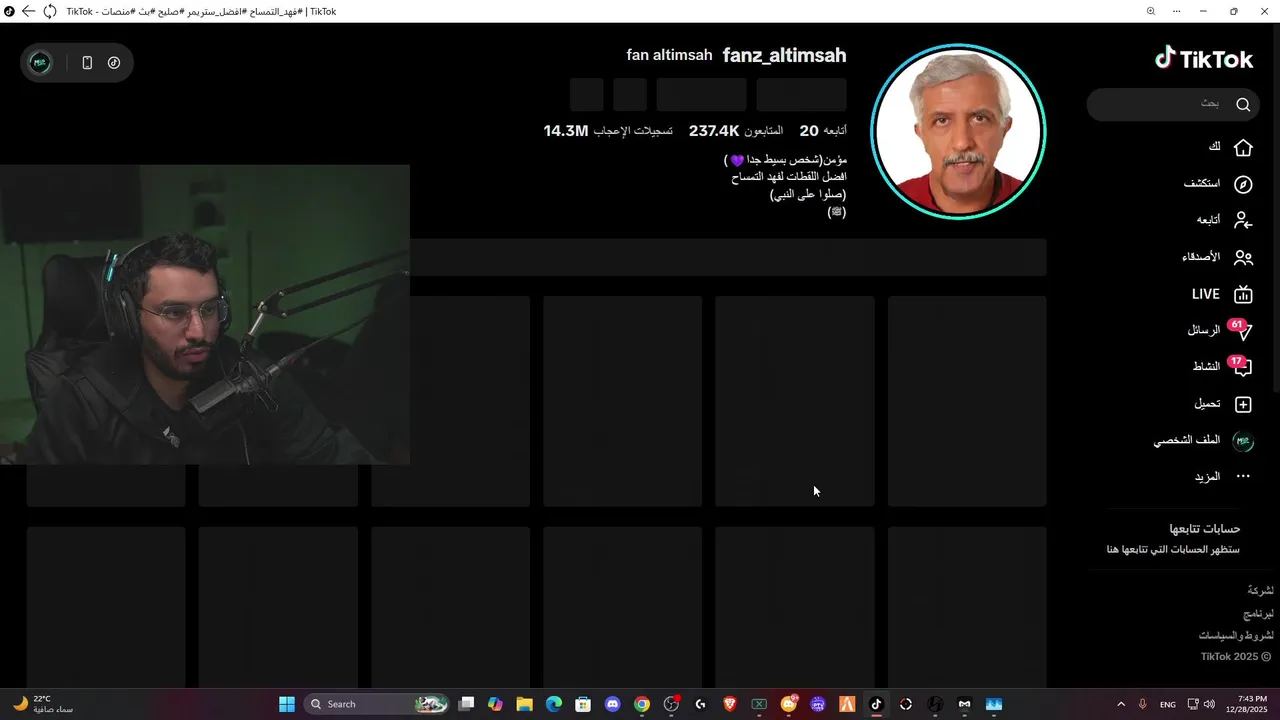Click the volume icon in the system tray

point(1209,704)
